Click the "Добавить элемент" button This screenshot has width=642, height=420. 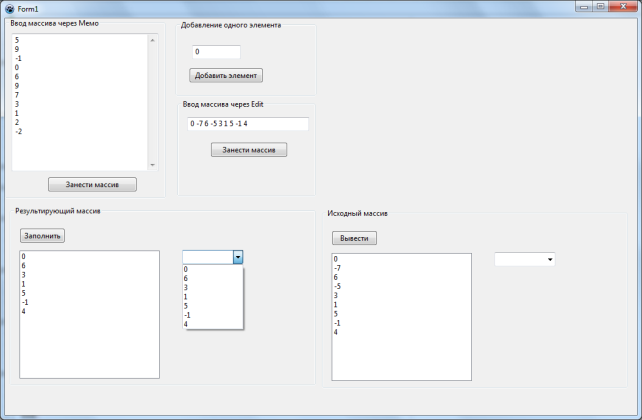(x=226, y=75)
